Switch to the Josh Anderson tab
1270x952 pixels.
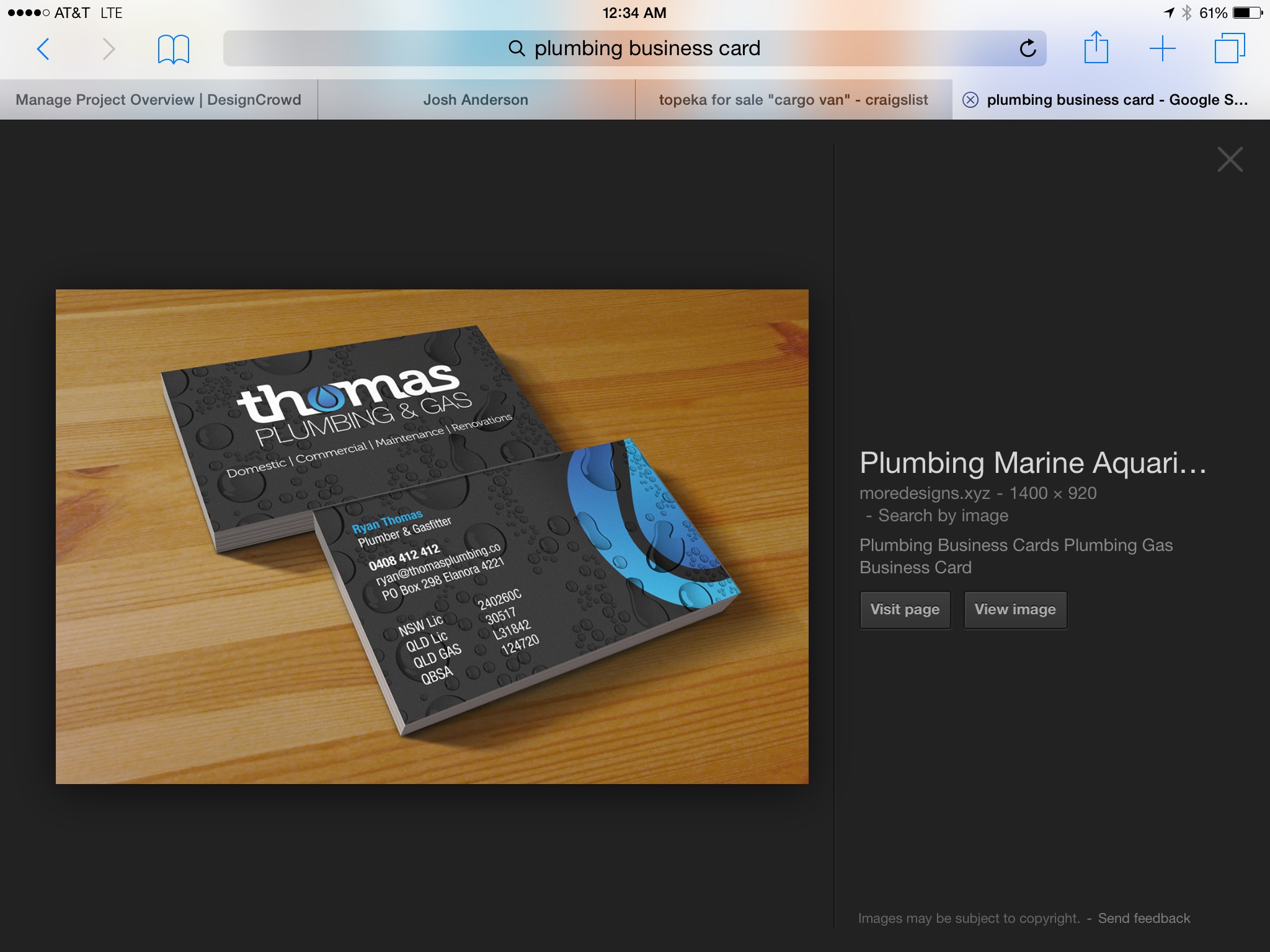476,100
